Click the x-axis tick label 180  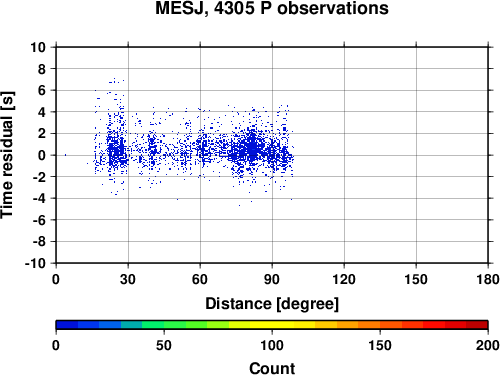(488, 279)
